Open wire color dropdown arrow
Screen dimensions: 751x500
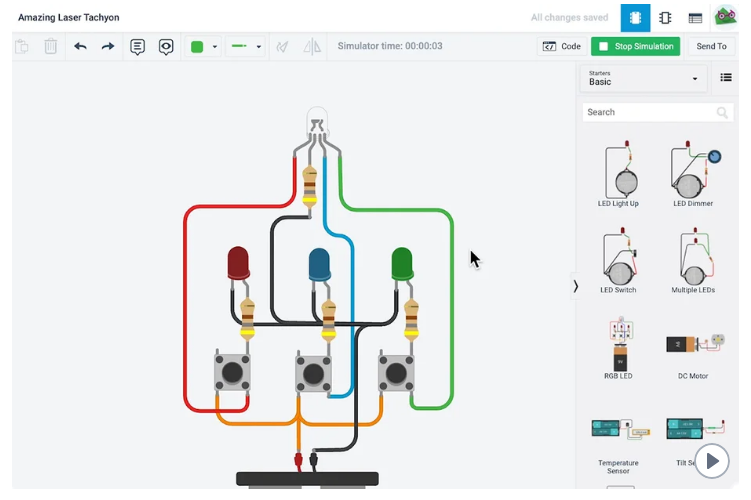point(215,47)
